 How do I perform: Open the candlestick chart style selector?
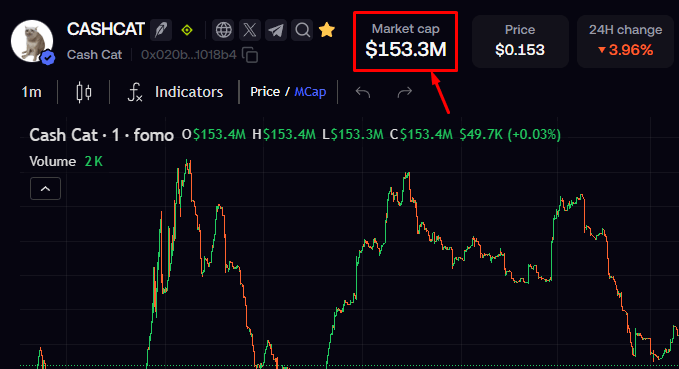[x=84, y=92]
